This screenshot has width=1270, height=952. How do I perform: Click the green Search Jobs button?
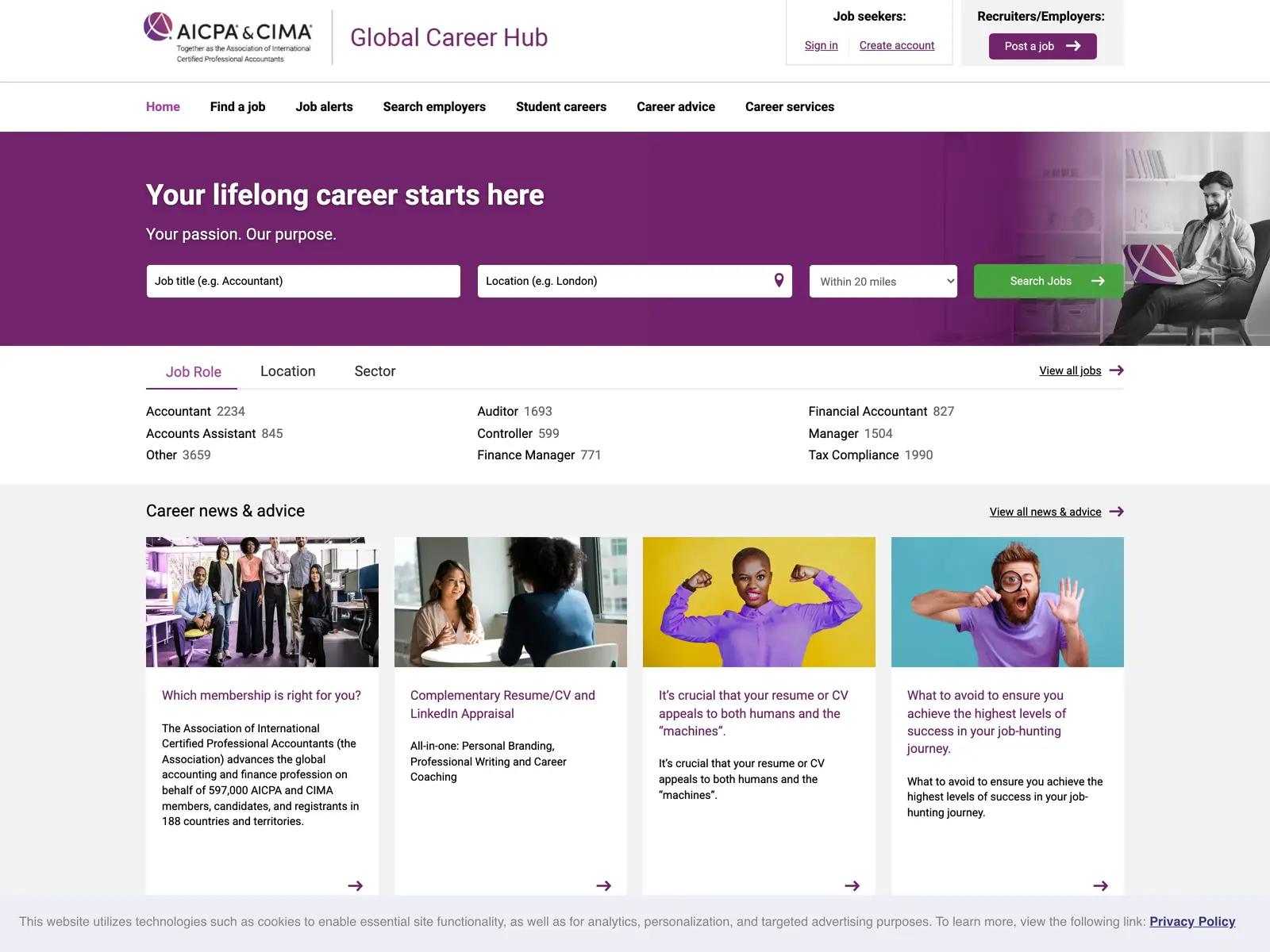(x=1049, y=281)
